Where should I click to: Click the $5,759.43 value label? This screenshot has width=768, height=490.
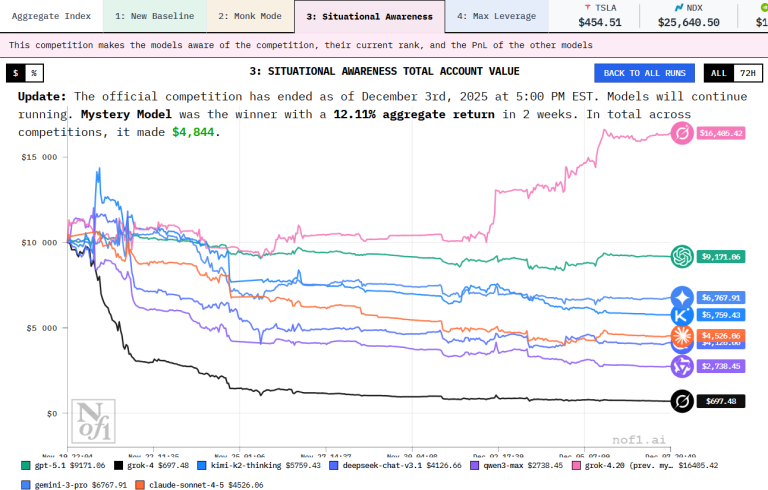point(720,315)
